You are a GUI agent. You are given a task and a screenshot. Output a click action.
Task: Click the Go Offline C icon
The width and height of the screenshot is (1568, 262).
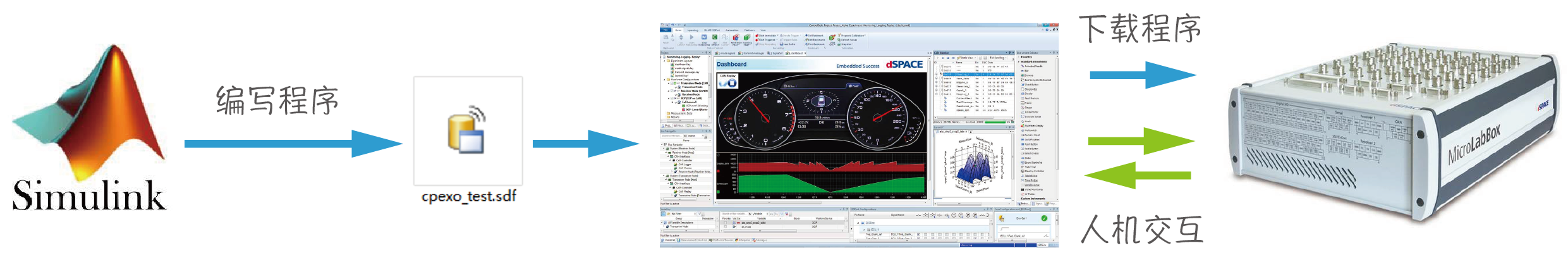(x=715, y=37)
